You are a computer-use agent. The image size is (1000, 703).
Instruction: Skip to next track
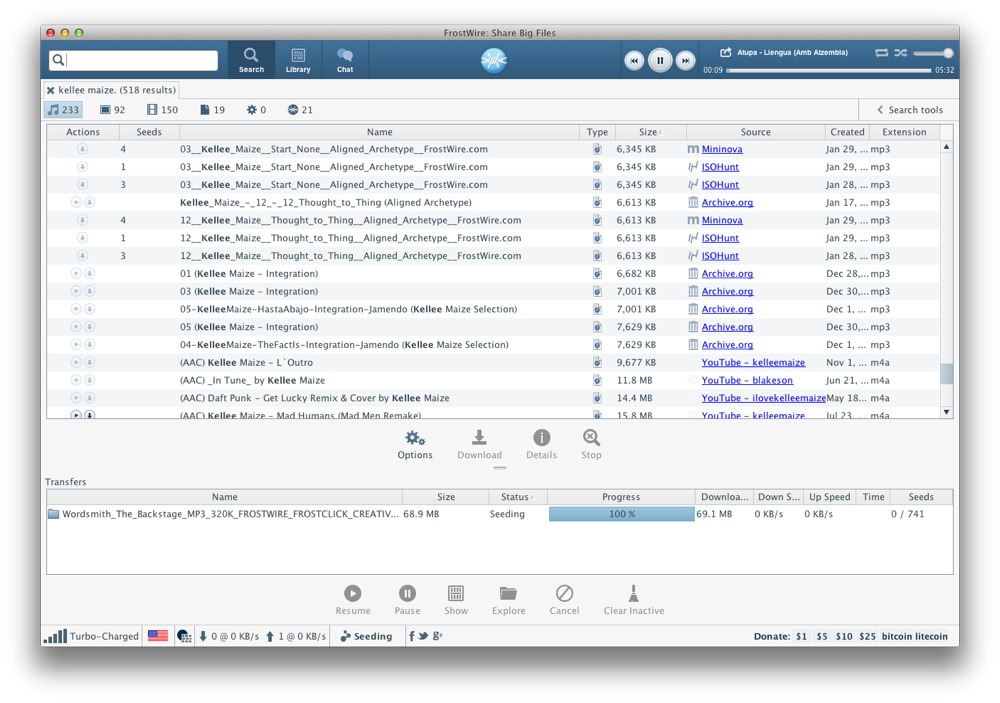click(x=686, y=61)
